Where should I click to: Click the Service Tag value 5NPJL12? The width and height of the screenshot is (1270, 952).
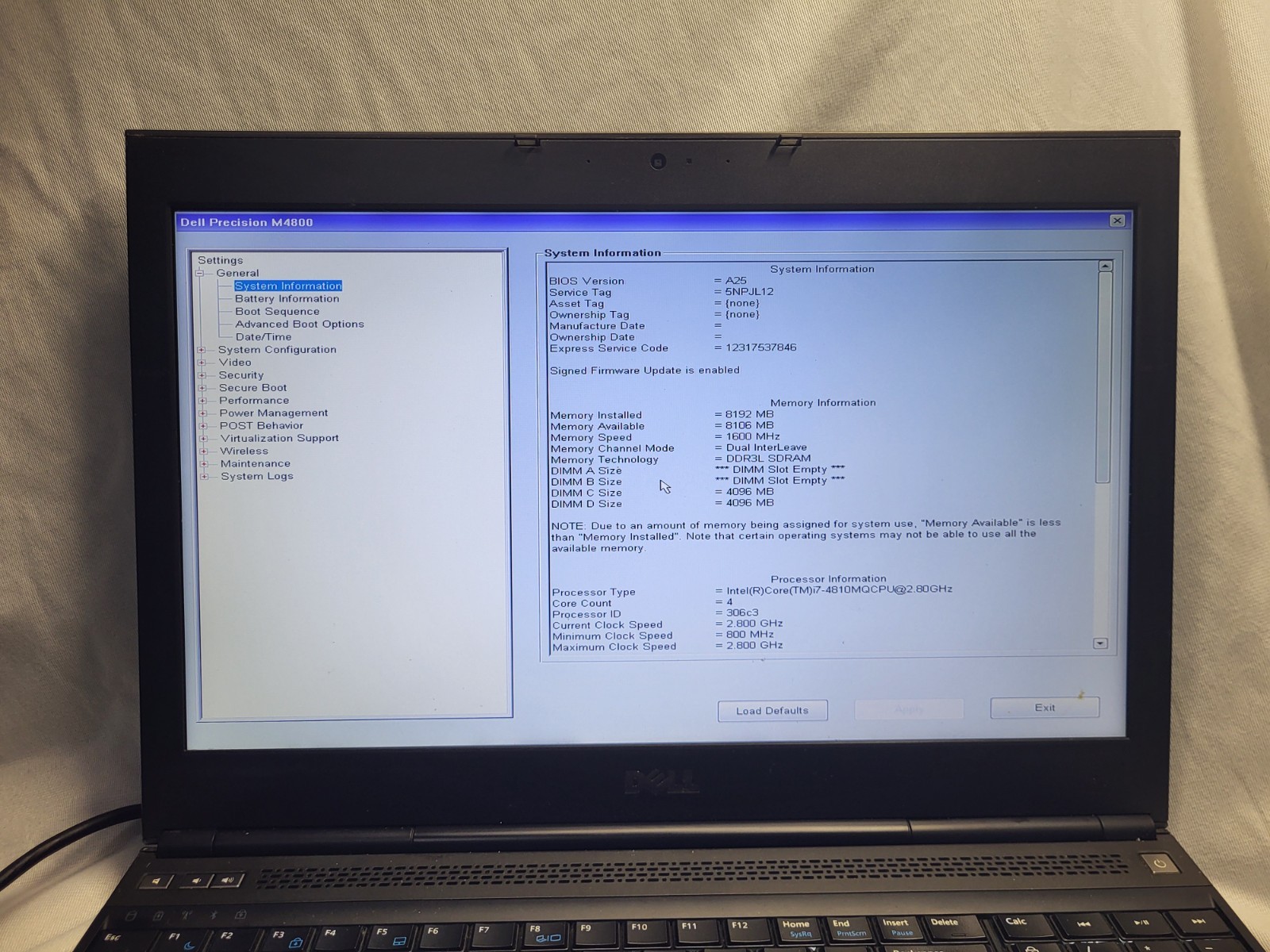pyautogui.click(x=749, y=292)
